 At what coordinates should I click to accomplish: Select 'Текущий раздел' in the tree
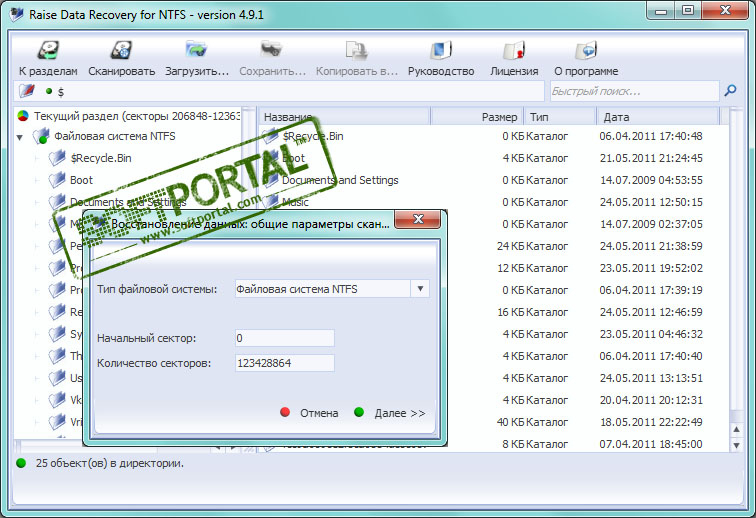pyautogui.click(x=137, y=116)
